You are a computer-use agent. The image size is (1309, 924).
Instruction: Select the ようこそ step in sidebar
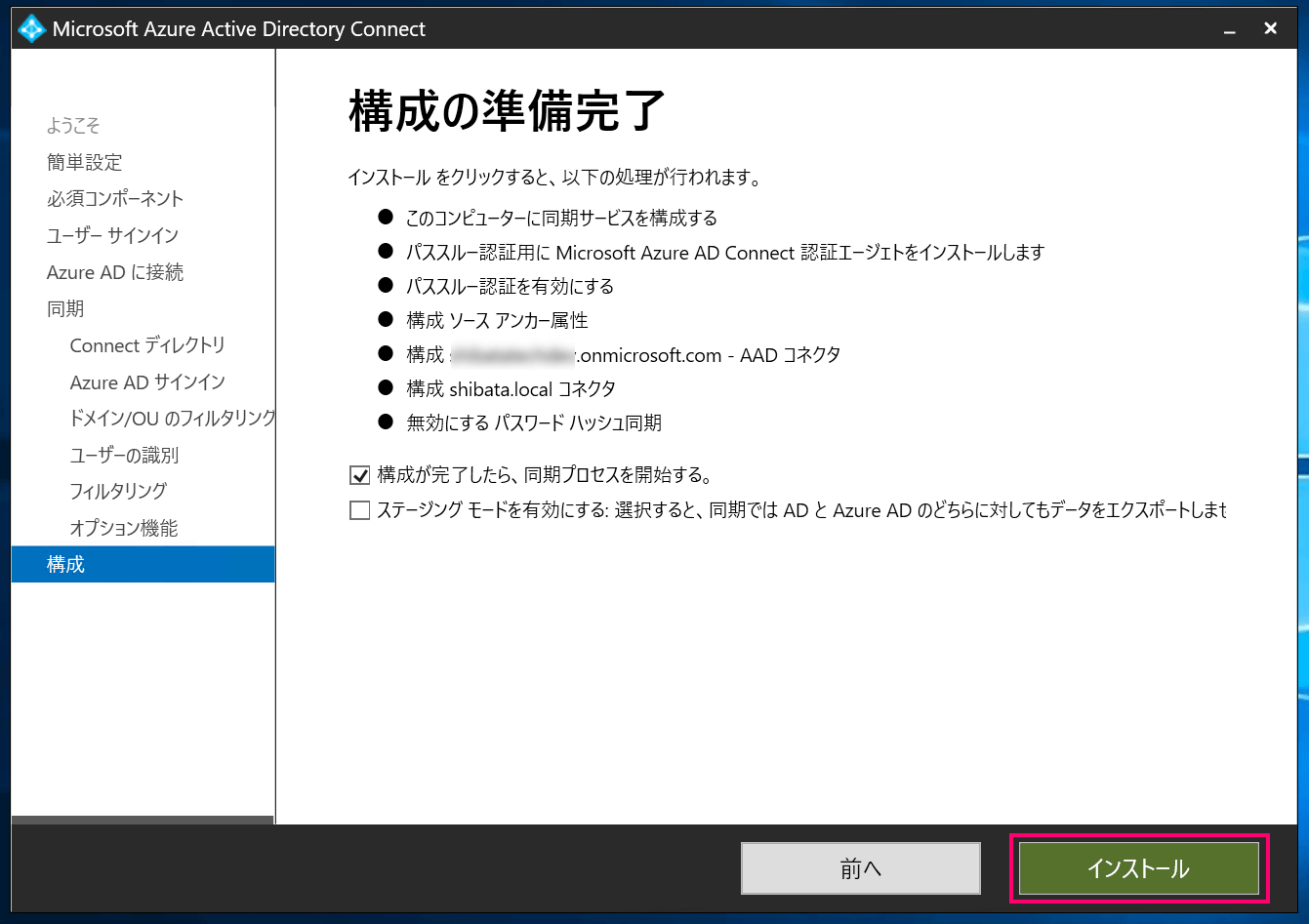[73, 126]
